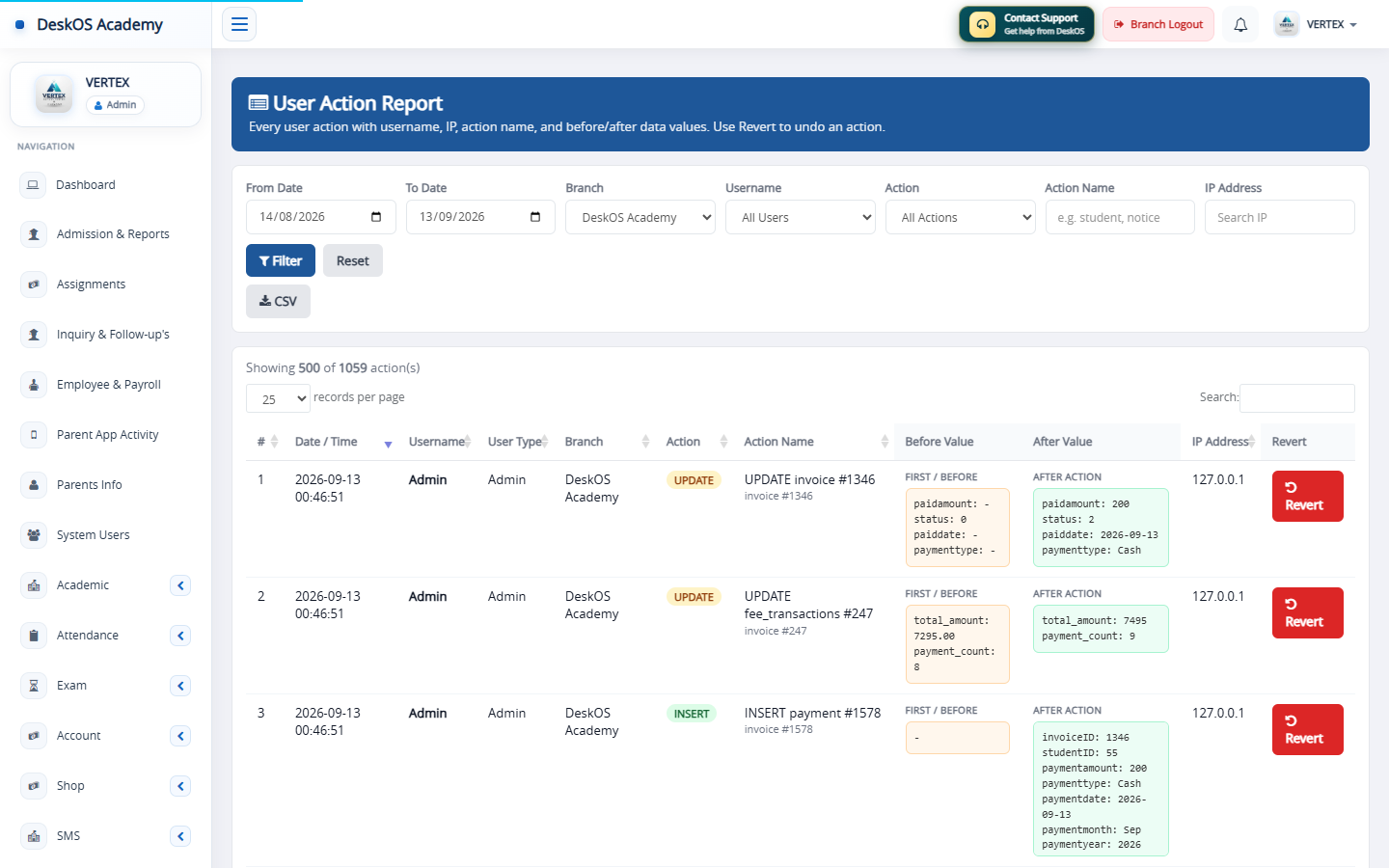Click the System Users sidebar icon
Image resolution: width=1389 pixels, height=868 pixels.
coord(34,535)
